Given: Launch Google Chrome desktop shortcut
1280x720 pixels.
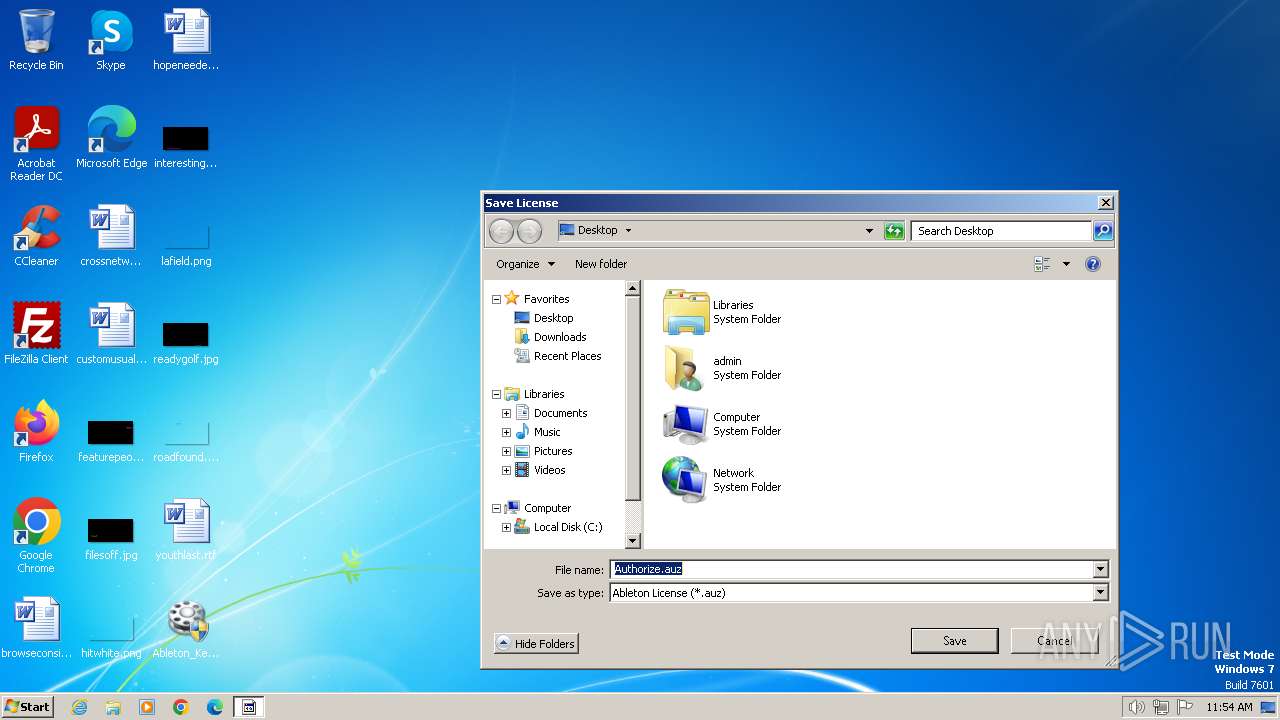Looking at the screenshot, I should point(36,536).
